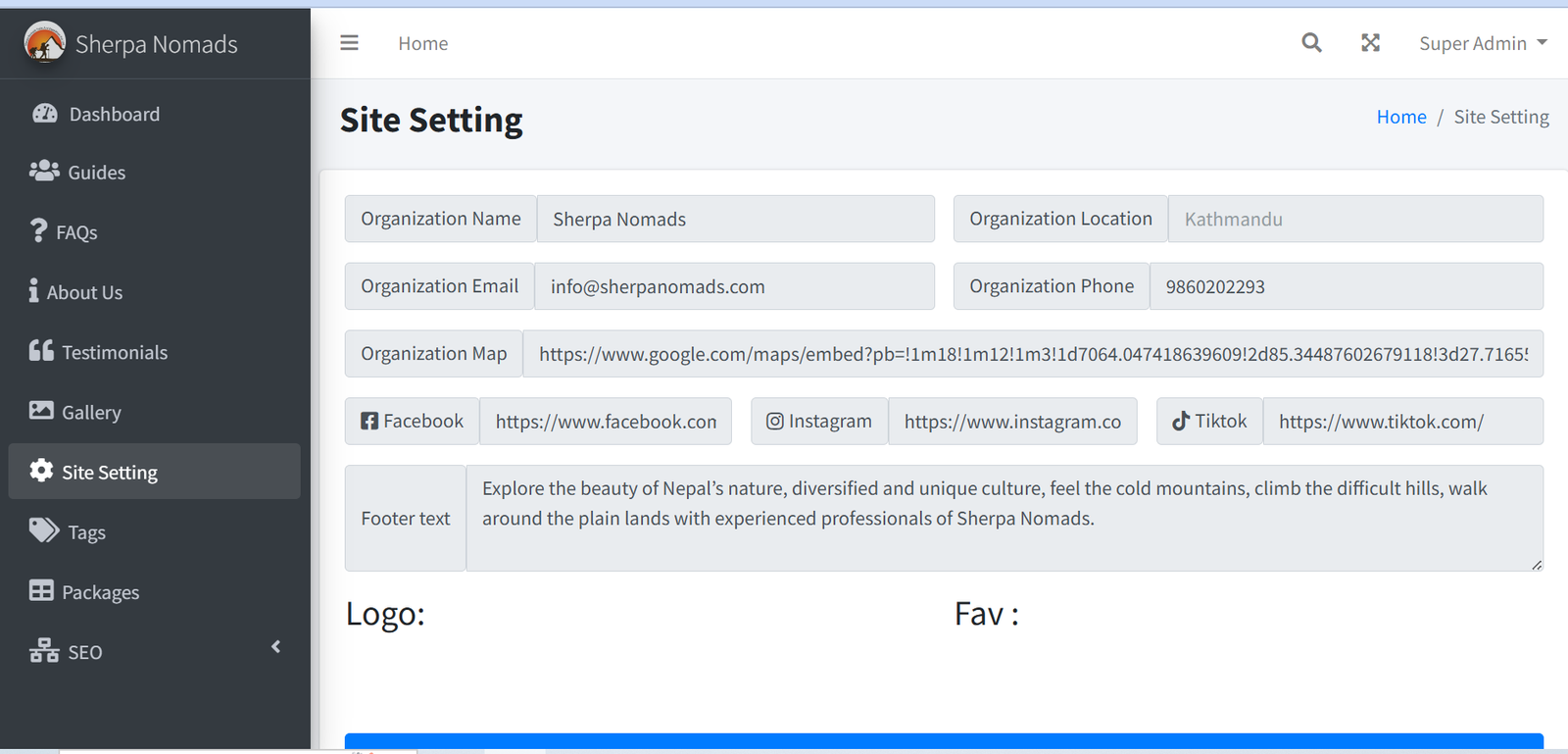This screenshot has width=1568, height=754.
Task: Click the hamburger sidebar toggle icon
Action: click(x=349, y=43)
